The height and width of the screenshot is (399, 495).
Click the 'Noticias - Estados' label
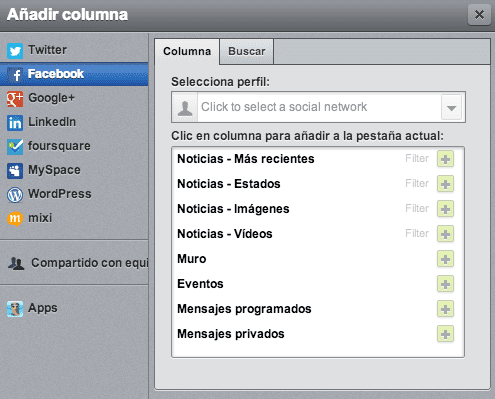pyautogui.click(x=229, y=184)
